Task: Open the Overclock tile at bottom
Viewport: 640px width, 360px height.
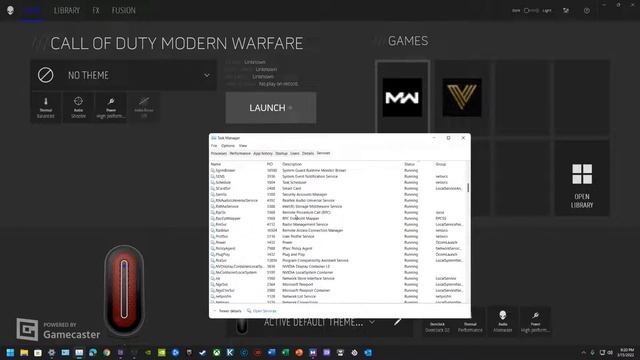Action: click(437, 322)
